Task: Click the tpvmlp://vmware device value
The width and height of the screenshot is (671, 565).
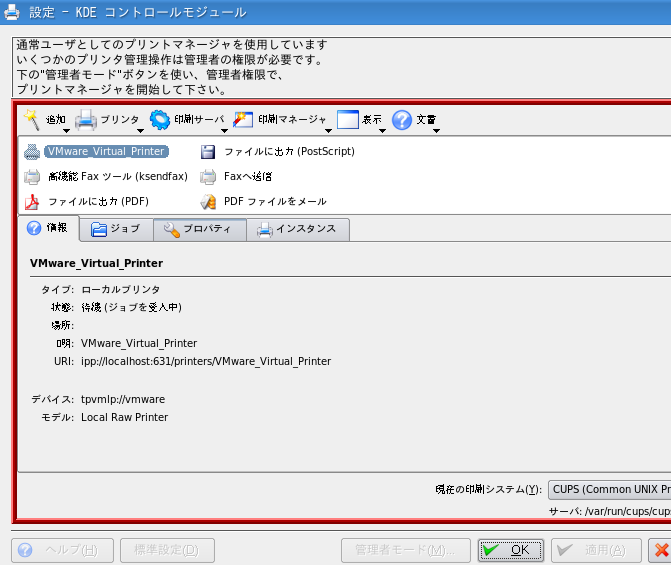Action: pyautogui.click(x=123, y=399)
